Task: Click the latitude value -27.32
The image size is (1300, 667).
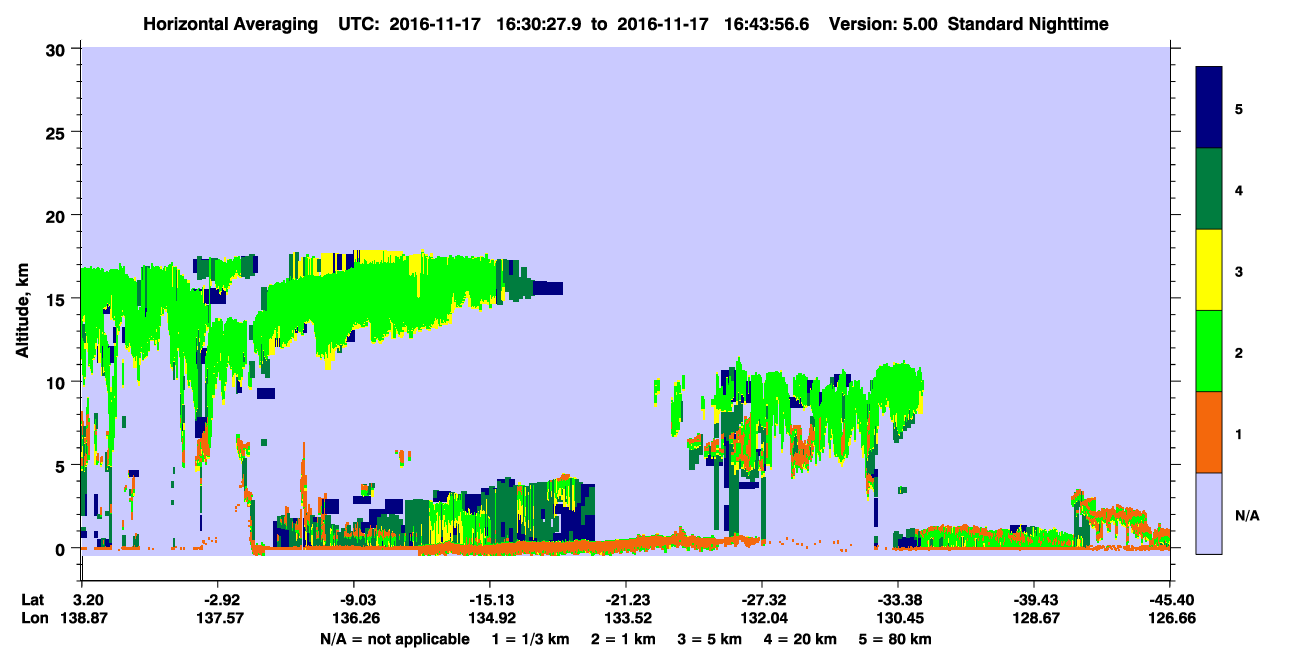Action: (762, 599)
